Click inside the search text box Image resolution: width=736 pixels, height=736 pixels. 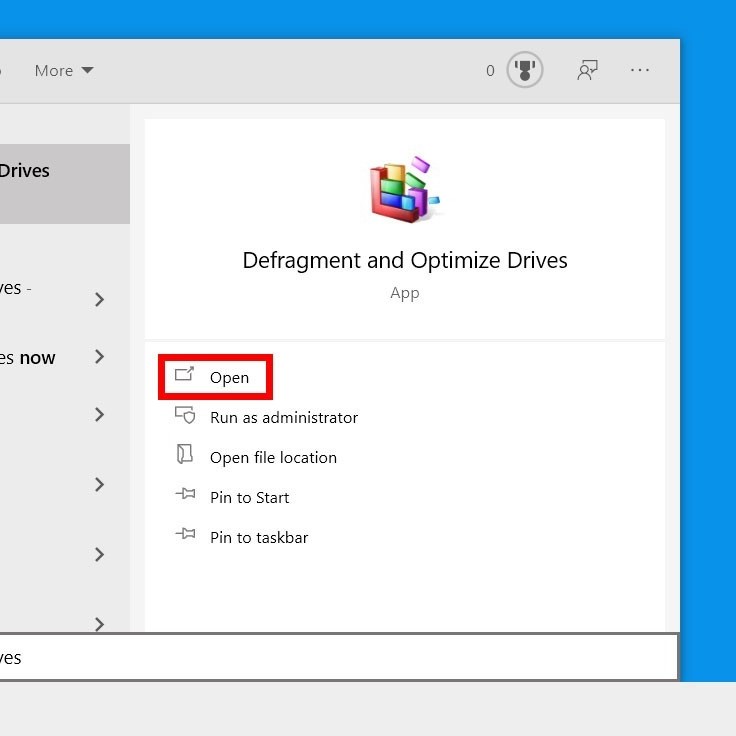(339, 657)
